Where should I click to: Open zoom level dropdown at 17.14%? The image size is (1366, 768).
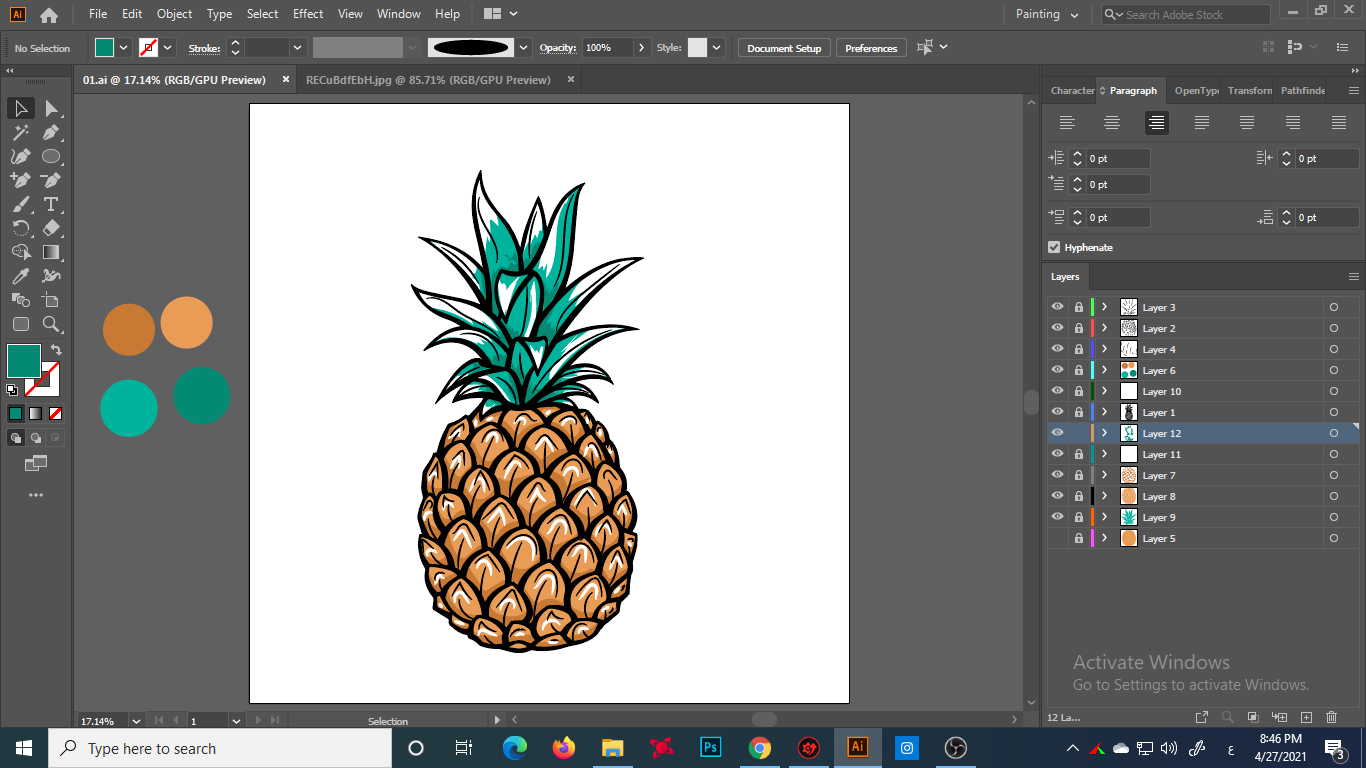[136, 721]
